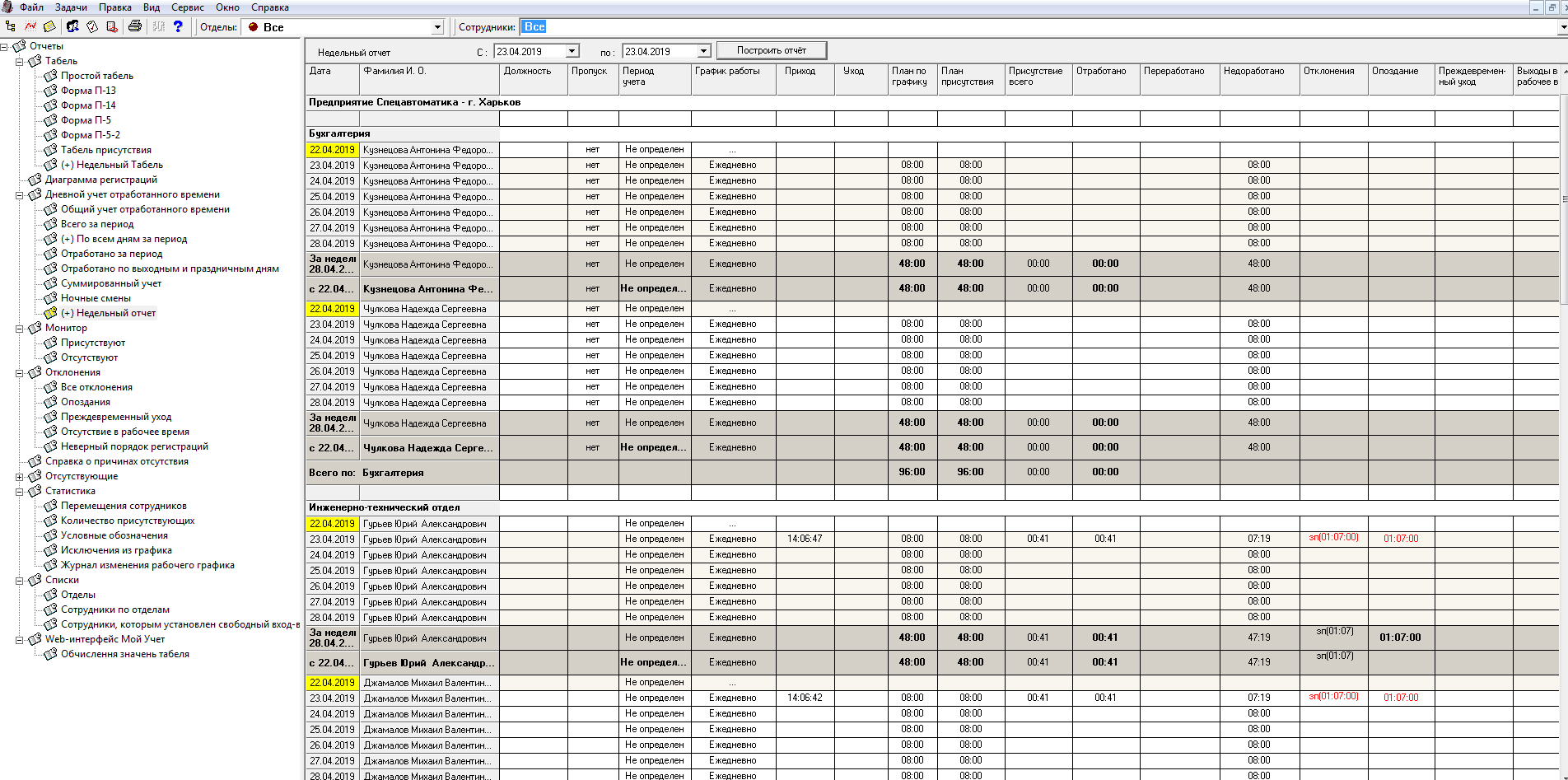This screenshot has width=1568, height=780.
Task: Click the red chart graph toolbar icon
Action: click(x=30, y=26)
